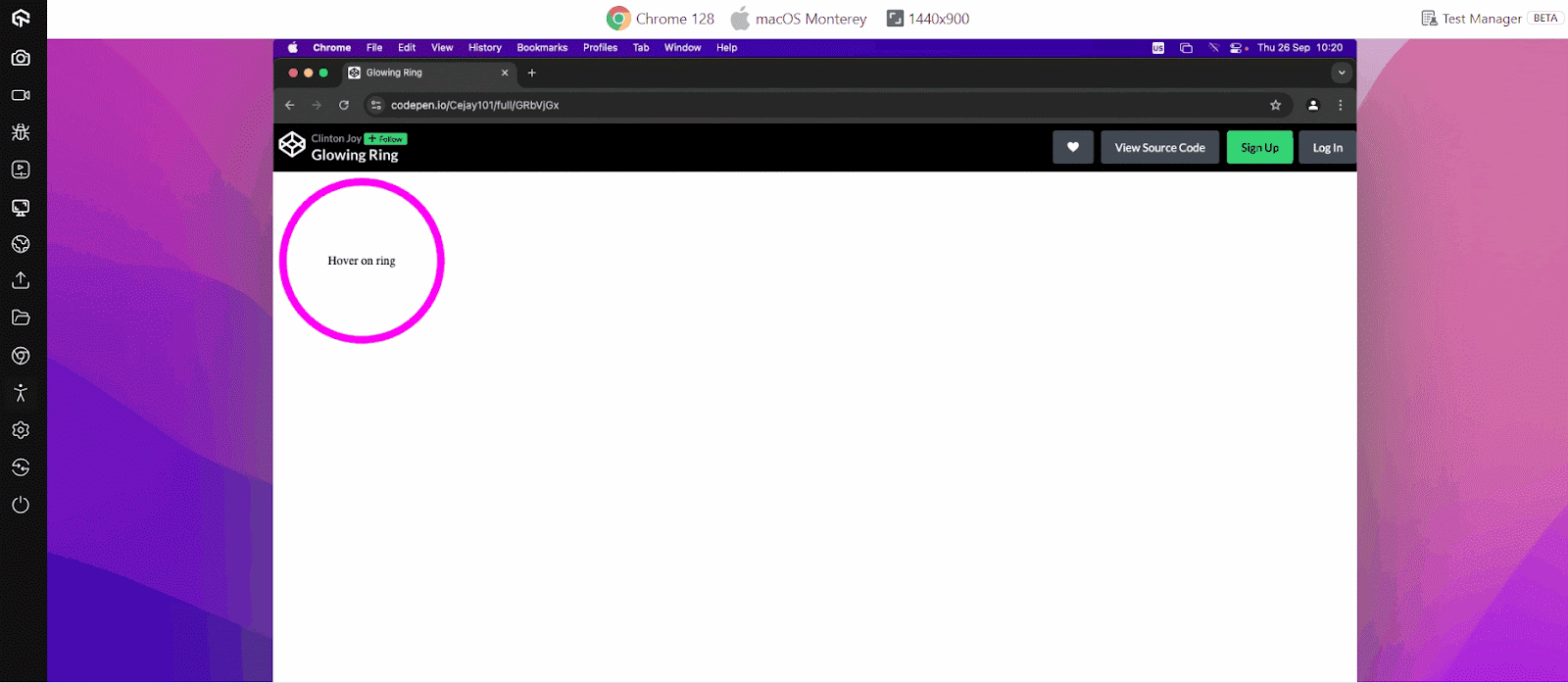Close the Glowing Ring tab
1568x683 pixels.
tap(505, 73)
